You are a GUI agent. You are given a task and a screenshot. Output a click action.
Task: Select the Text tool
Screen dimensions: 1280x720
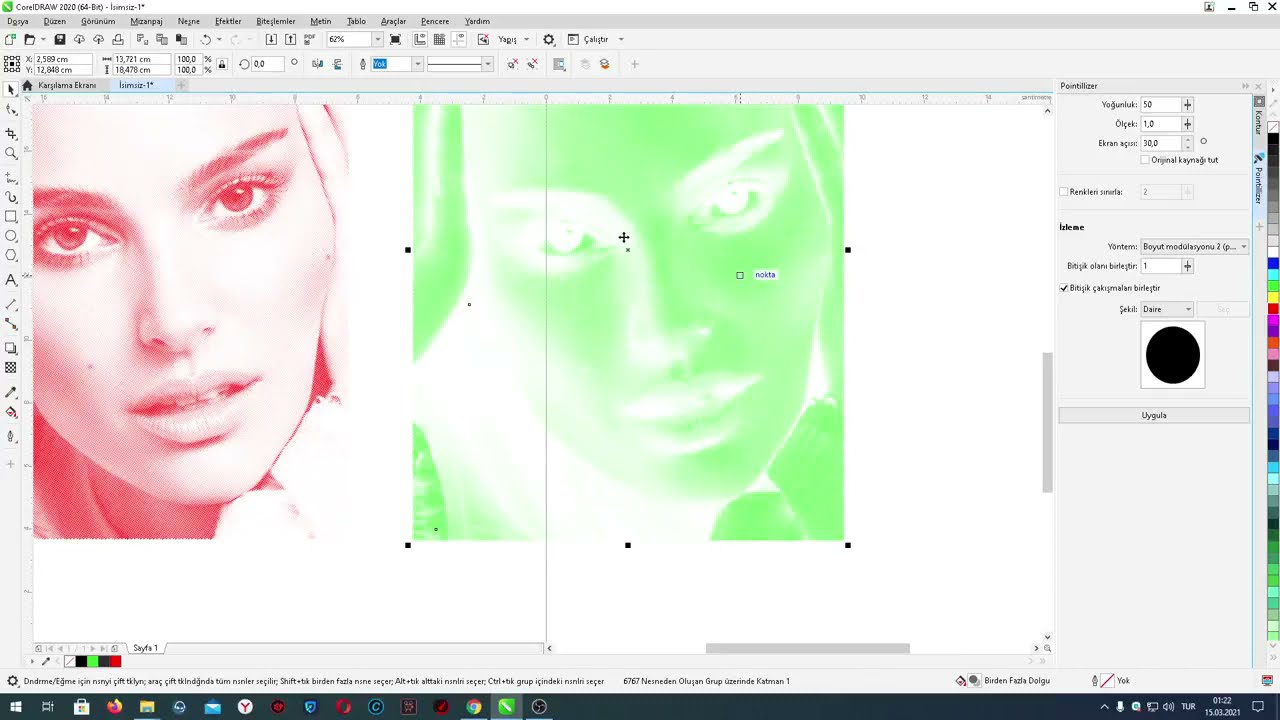click(x=11, y=280)
